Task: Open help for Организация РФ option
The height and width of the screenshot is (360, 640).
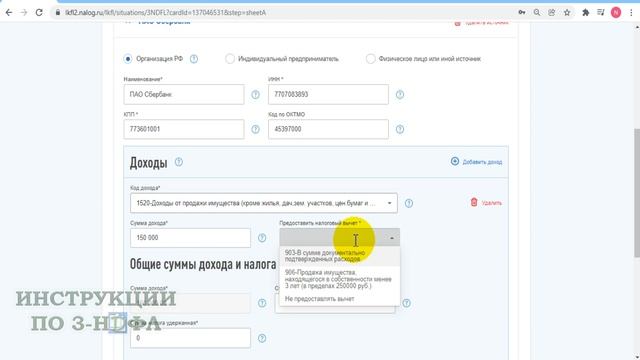Action: point(194,59)
